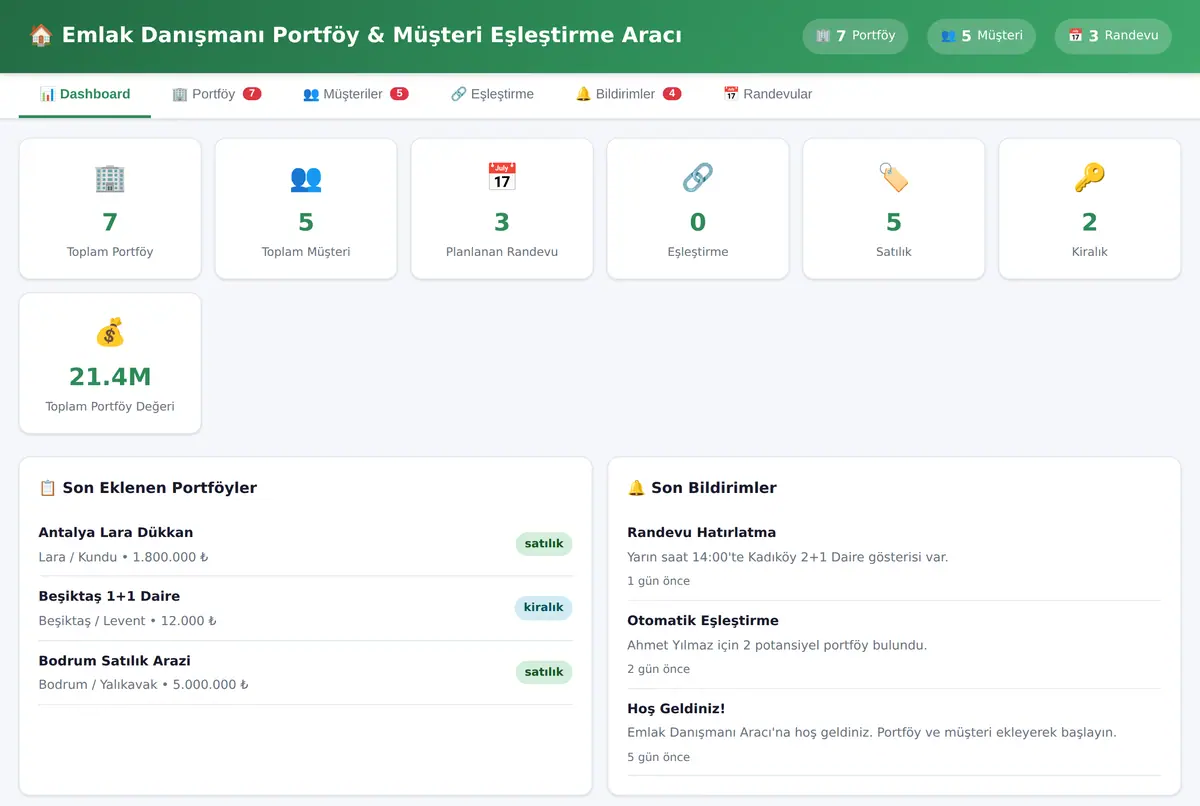
Task: Click the building icon in the Portföy tab
Action: 180,94
